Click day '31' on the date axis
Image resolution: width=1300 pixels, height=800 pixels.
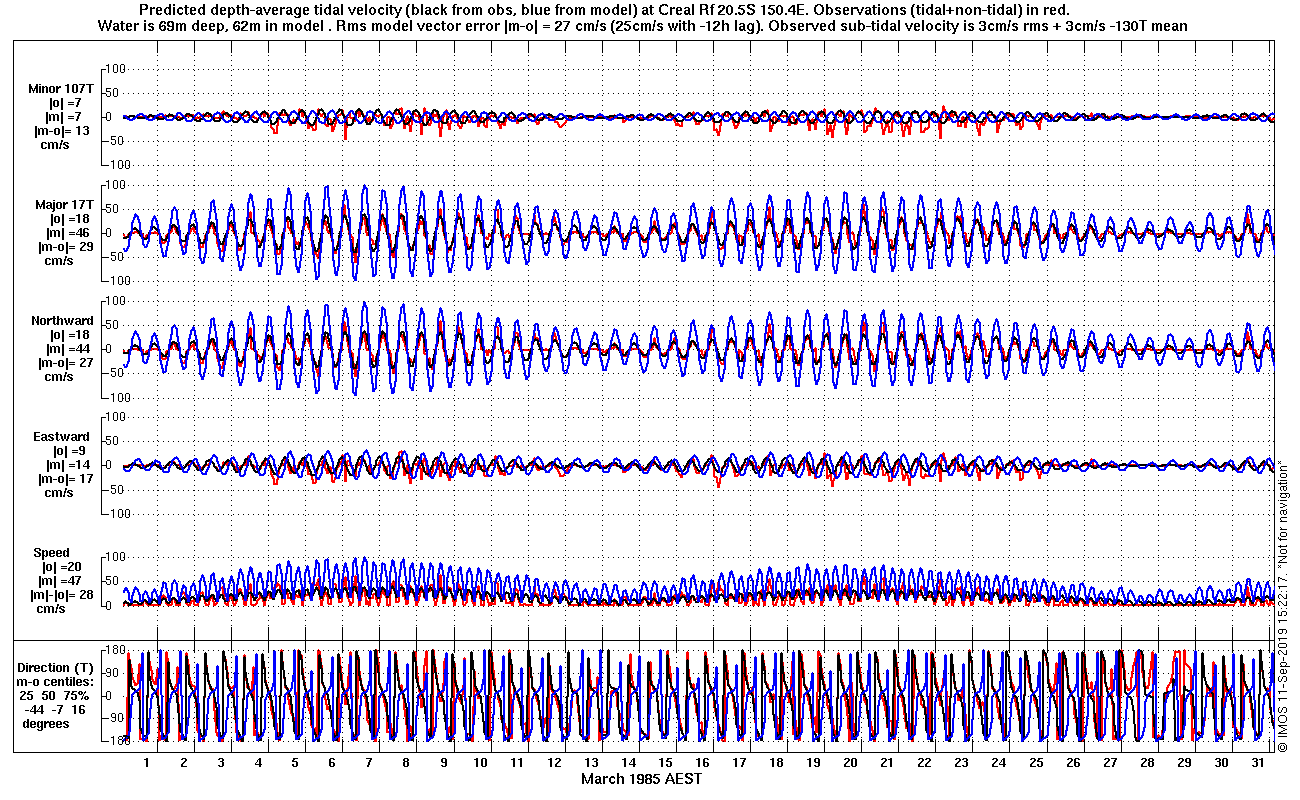tap(1257, 763)
